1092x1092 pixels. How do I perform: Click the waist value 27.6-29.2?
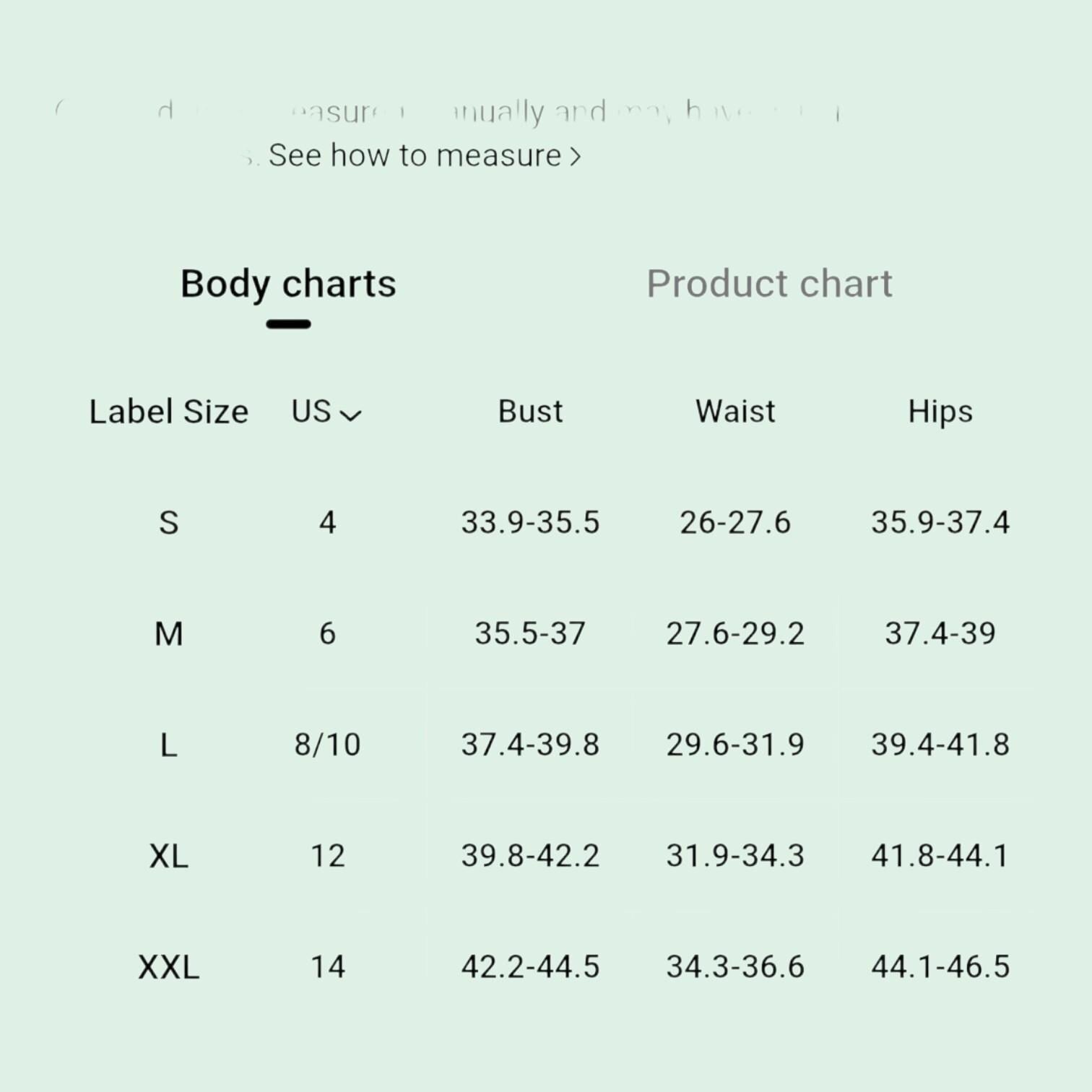(735, 633)
